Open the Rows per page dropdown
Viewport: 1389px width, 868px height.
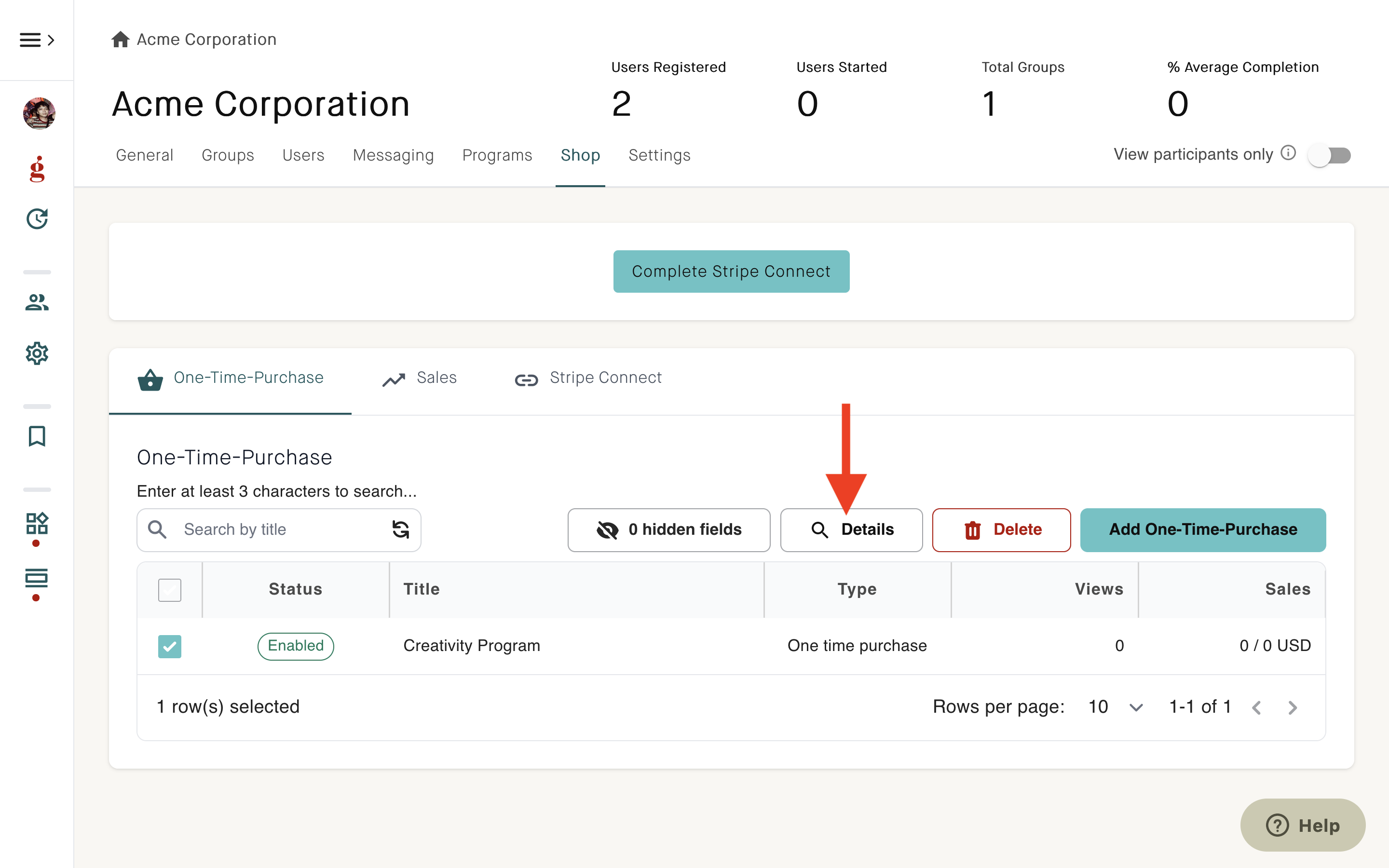click(x=1116, y=706)
